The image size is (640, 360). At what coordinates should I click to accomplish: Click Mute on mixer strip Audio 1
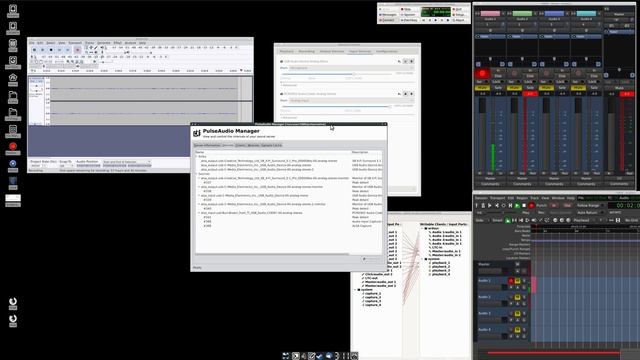[x=482, y=88]
